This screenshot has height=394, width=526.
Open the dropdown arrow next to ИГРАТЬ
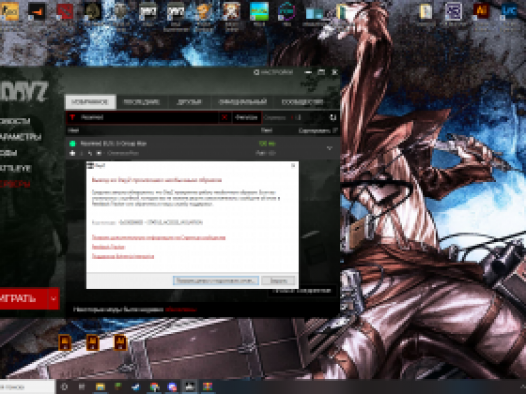pos(54,298)
